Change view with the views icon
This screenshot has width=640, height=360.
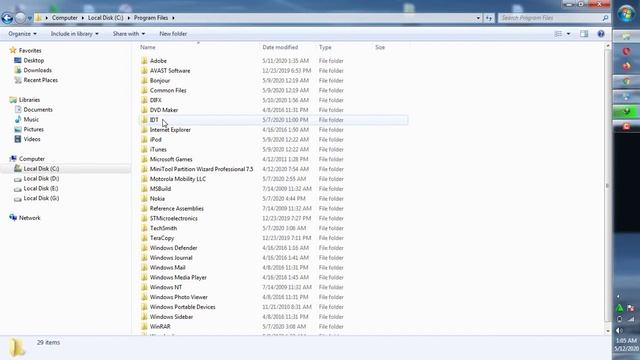[x=558, y=34]
